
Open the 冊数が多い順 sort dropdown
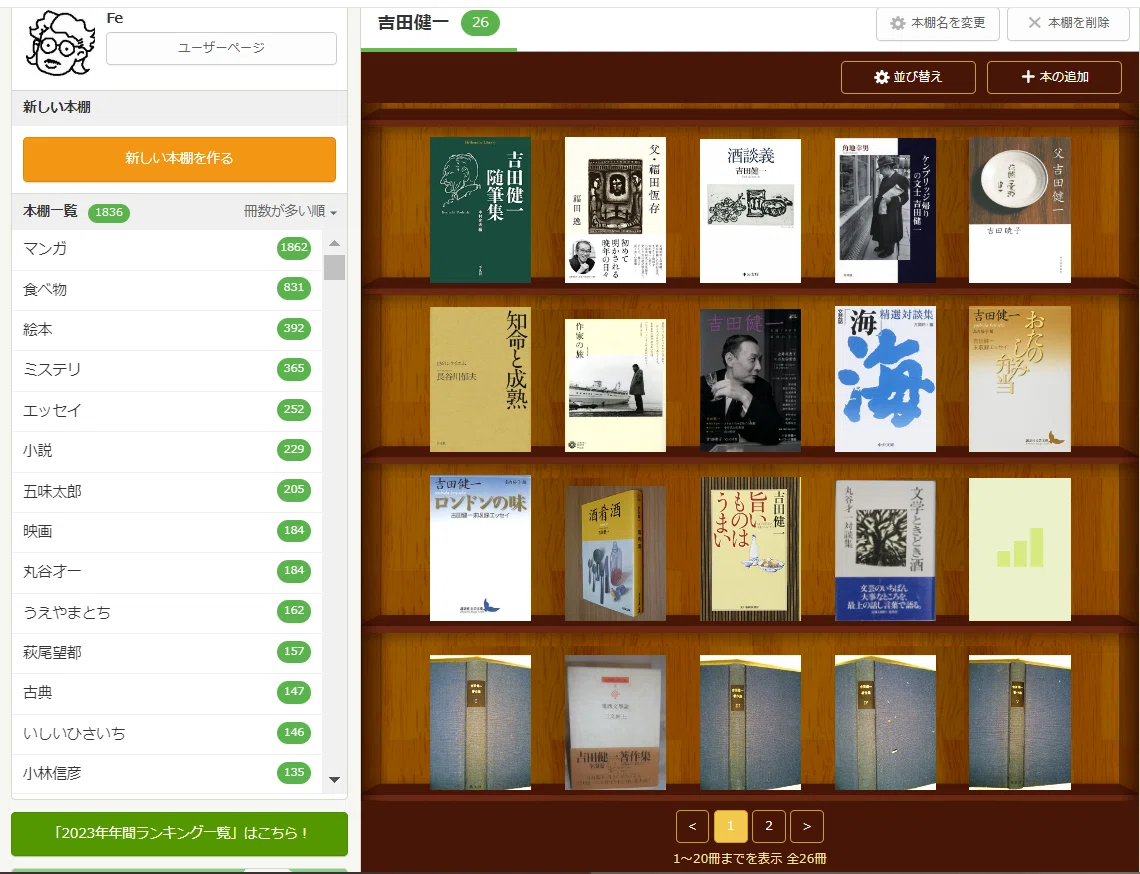pos(290,212)
